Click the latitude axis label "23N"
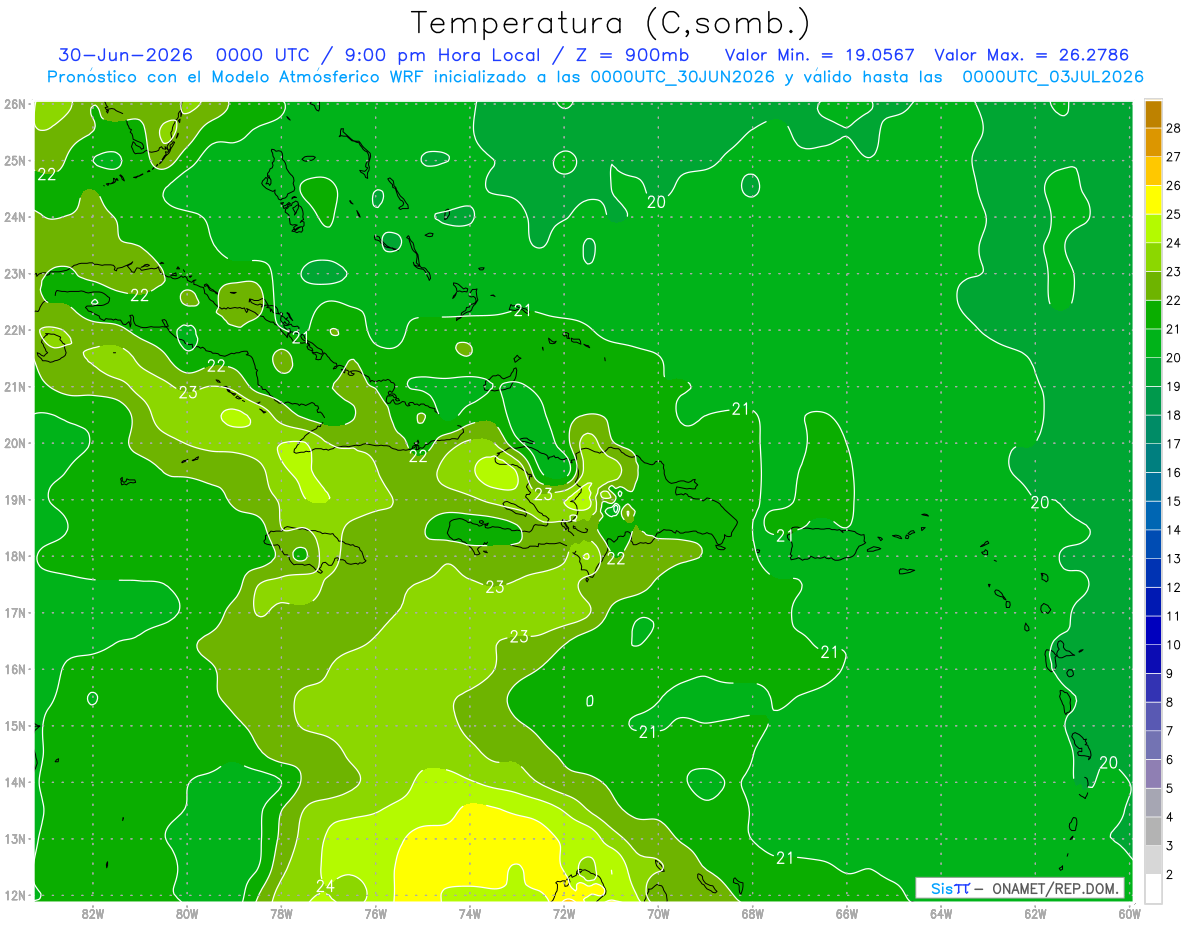The image size is (1200, 927). (15, 273)
